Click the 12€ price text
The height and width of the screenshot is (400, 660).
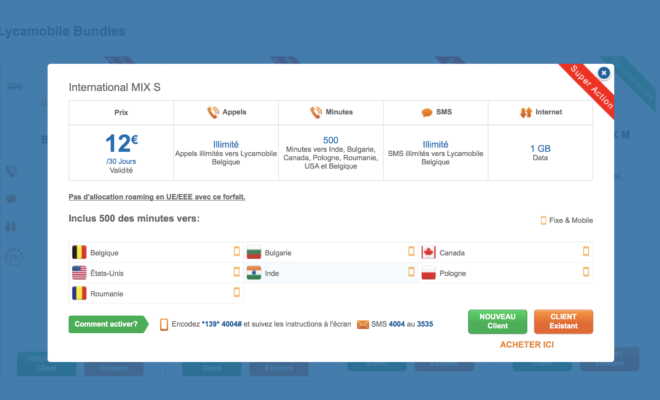[122, 143]
